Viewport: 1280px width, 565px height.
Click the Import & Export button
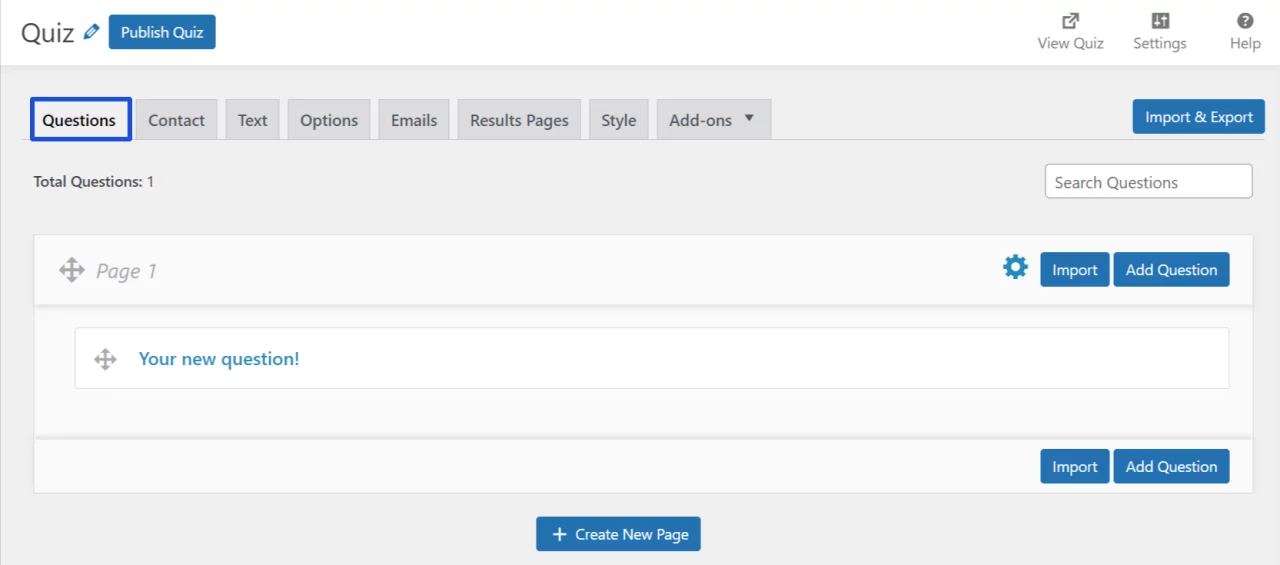pos(1199,117)
